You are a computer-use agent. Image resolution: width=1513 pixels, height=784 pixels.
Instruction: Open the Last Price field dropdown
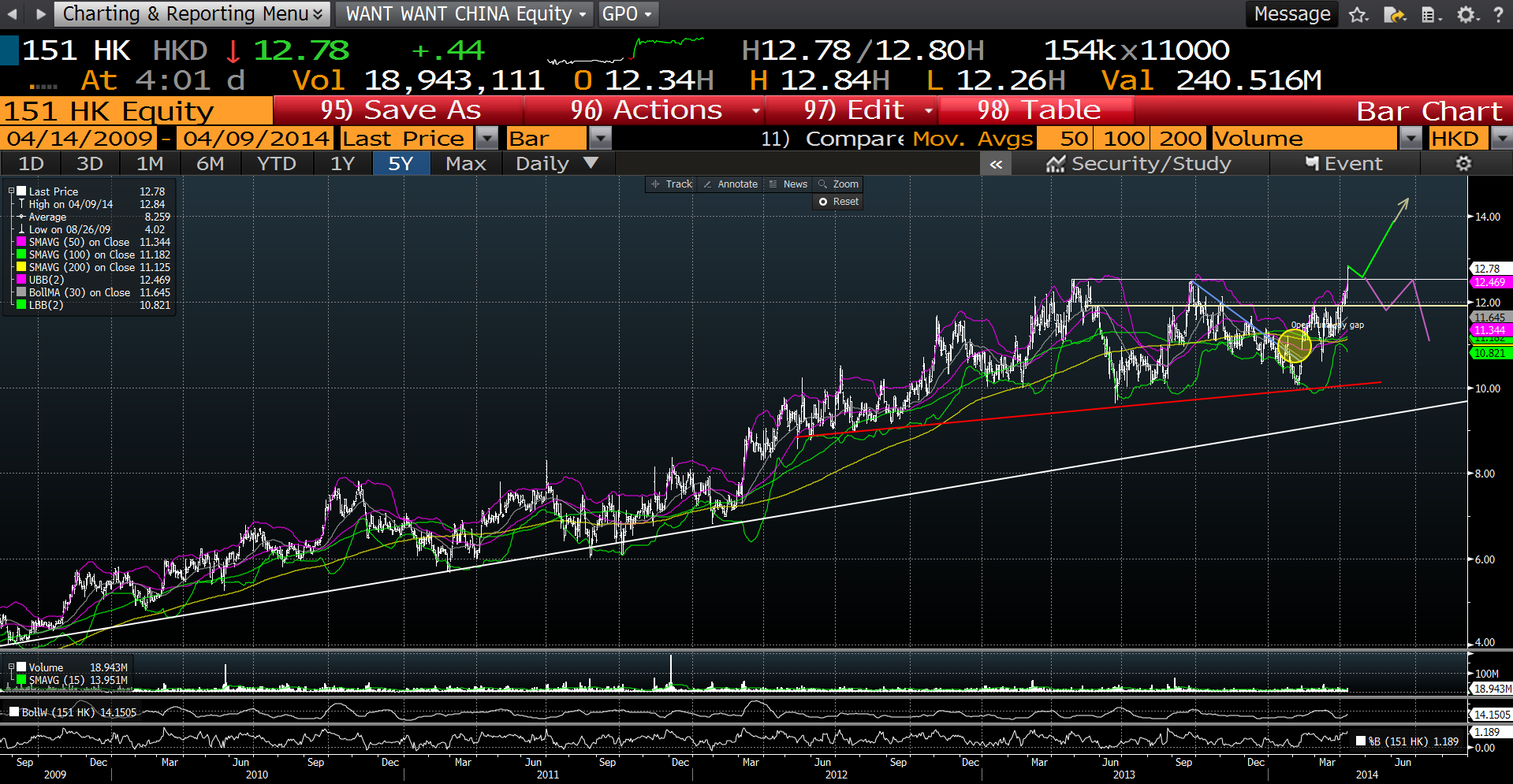[x=488, y=139]
